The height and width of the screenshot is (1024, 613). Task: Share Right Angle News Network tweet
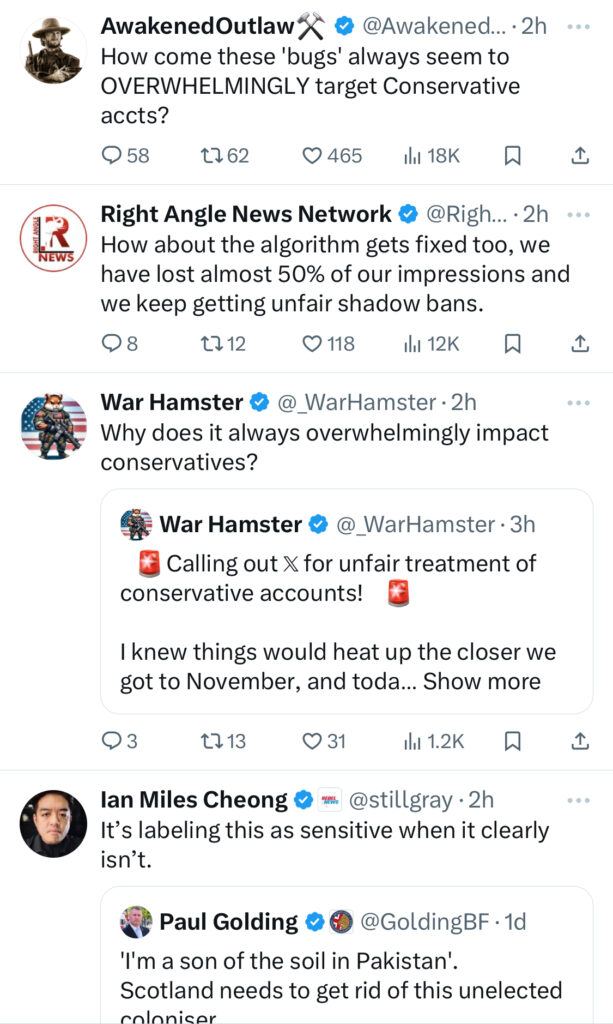(579, 343)
